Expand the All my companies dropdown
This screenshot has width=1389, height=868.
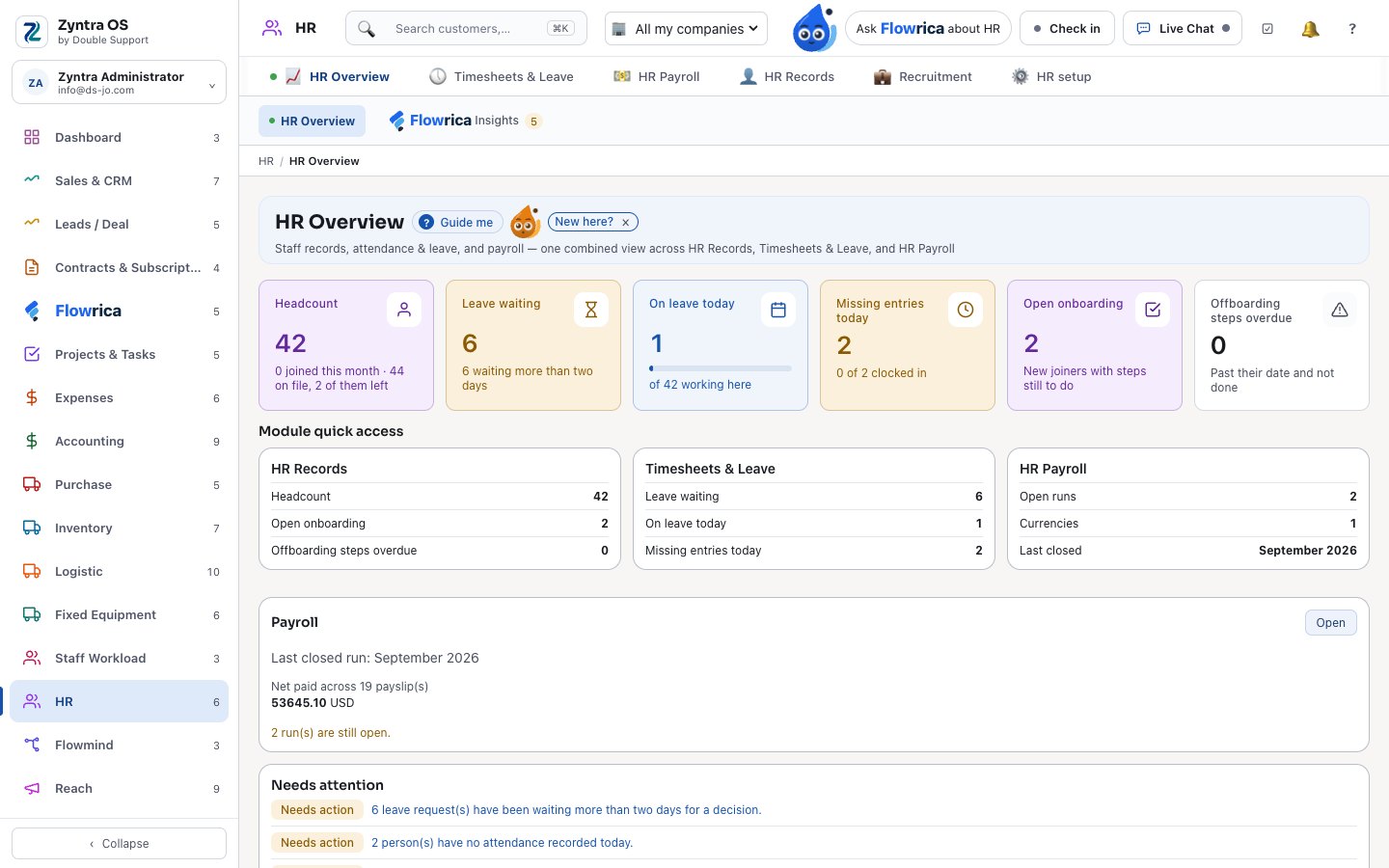[x=687, y=29]
